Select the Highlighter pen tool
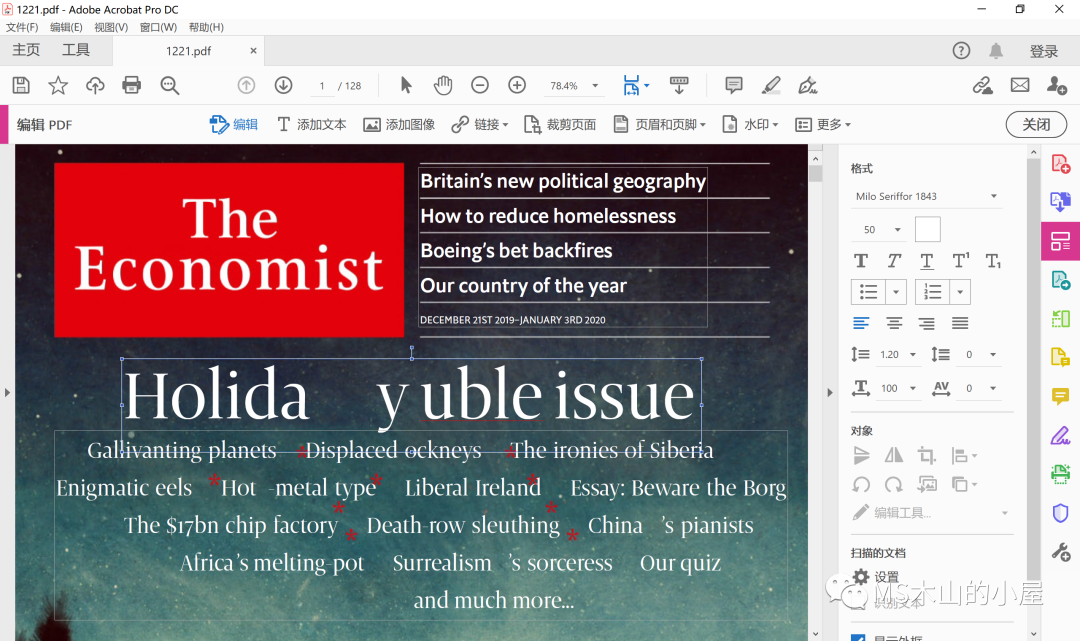The image size is (1080, 641). tap(771, 85)
